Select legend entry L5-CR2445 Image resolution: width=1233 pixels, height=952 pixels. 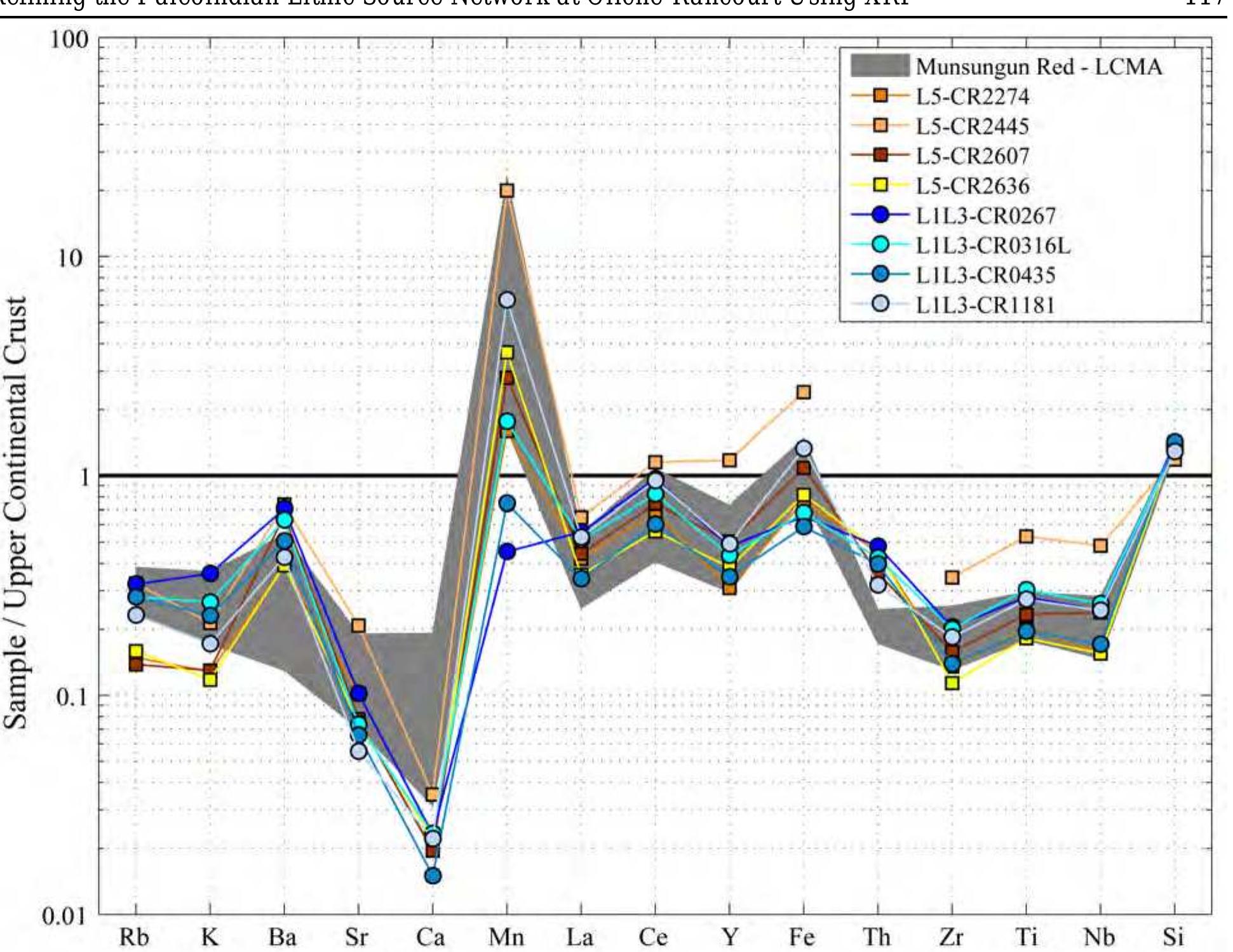(x=972, y=126)
